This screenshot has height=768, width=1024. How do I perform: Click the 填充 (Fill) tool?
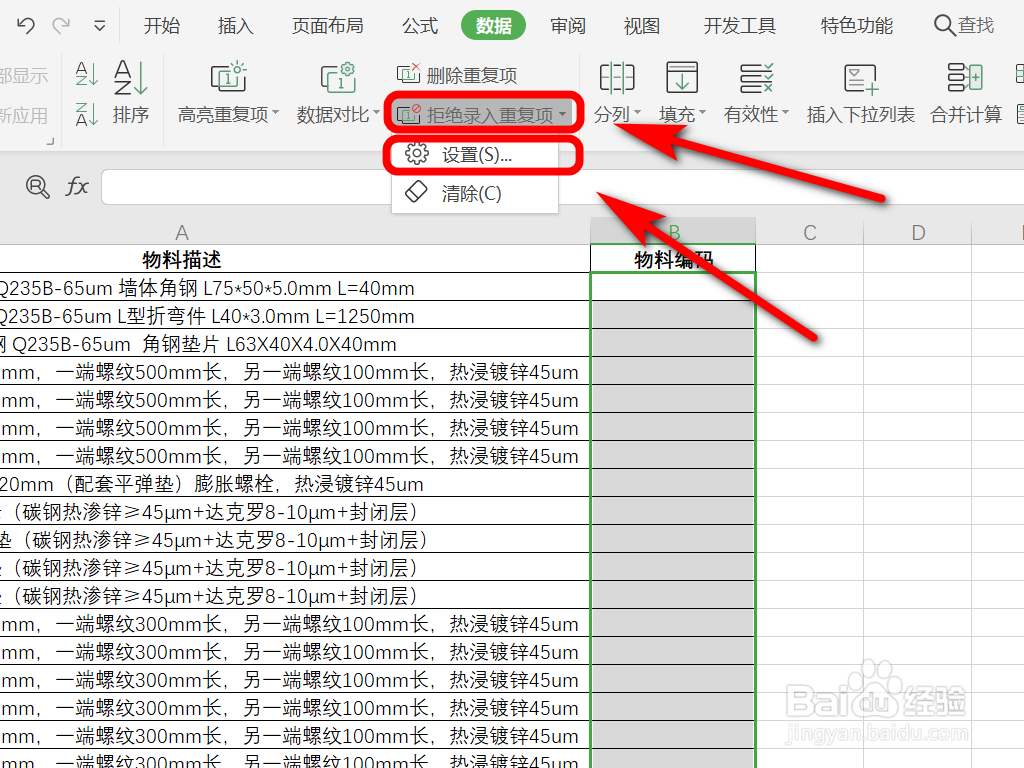[681, 93]
